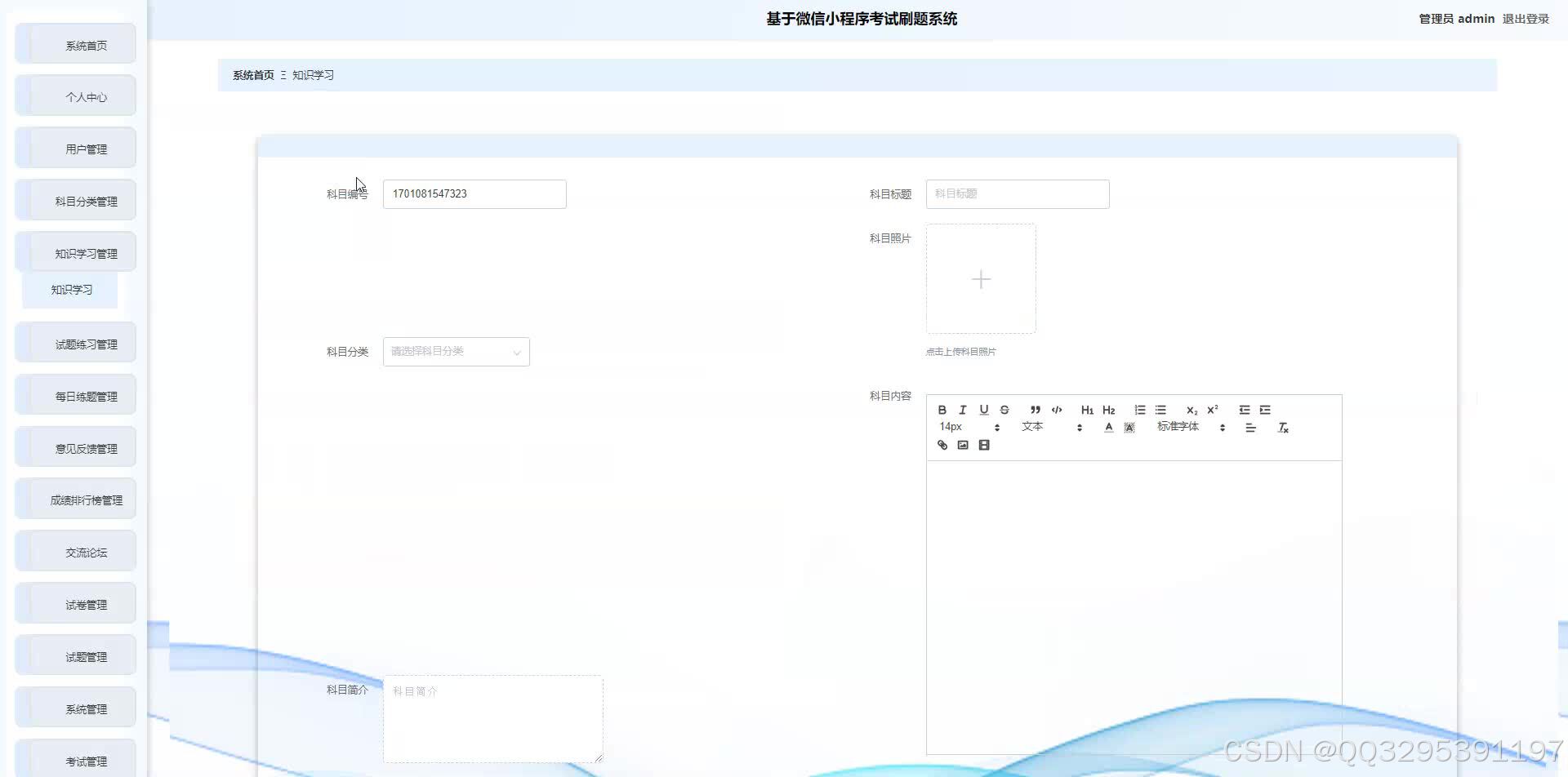
Task: Toggle an ordered list in the editor
Action: pos(1139,410)
